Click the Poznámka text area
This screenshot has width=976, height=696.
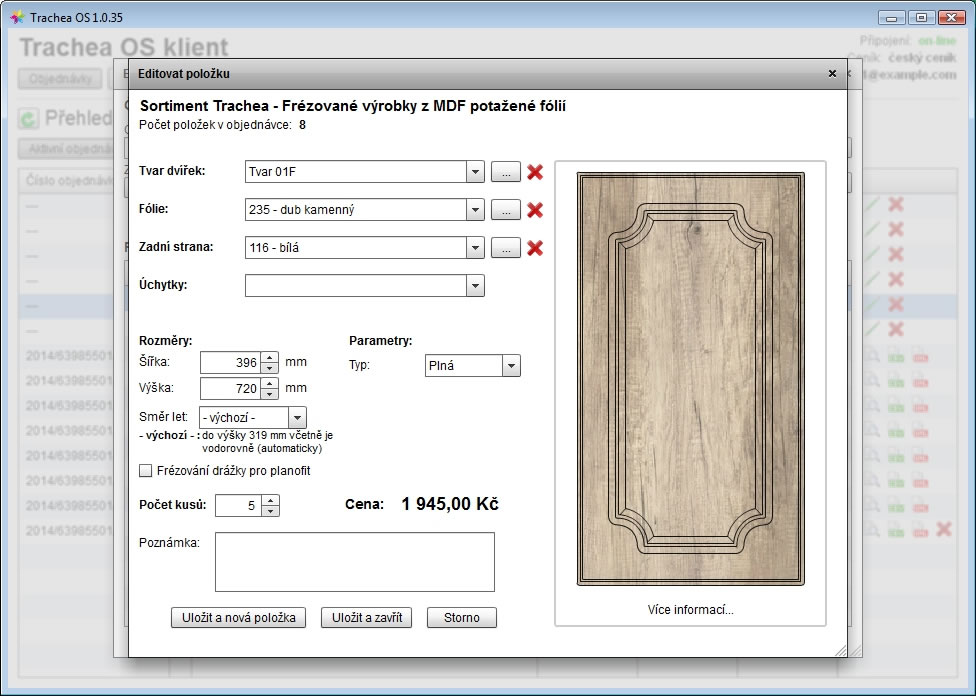pos(354,562)
